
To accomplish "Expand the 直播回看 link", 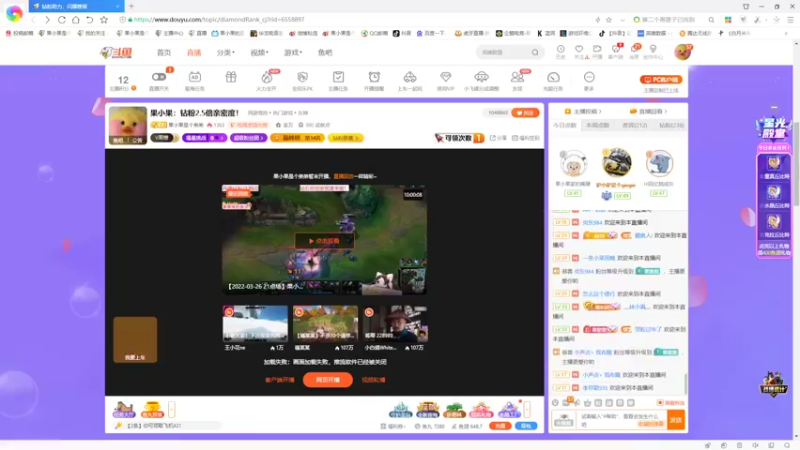I will [x=648, y=111].
